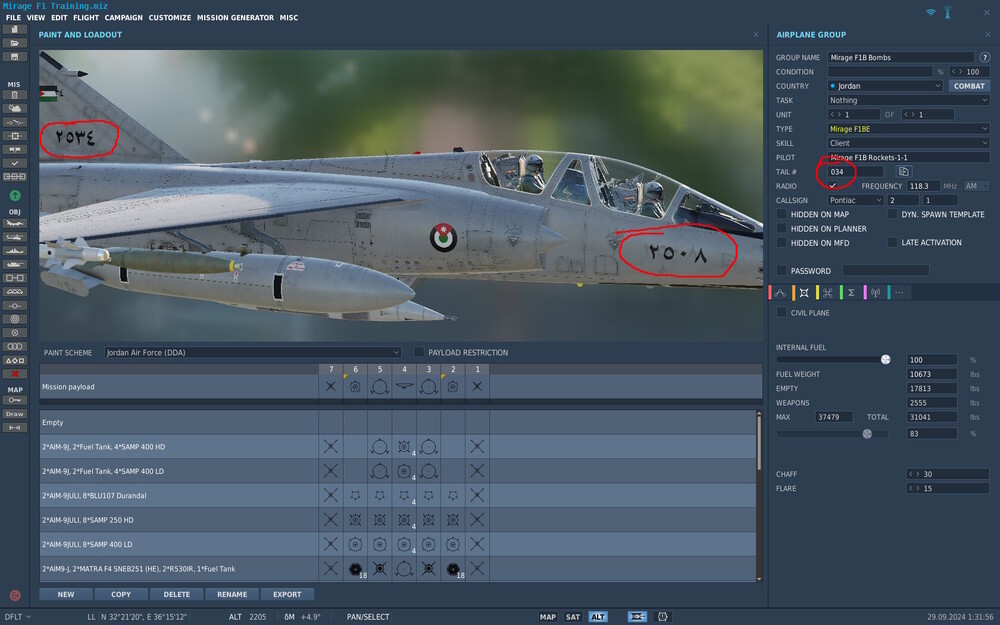The height and width of the screenshot is (625, 1000).
Task: Toggle the Payload Restriction checkbox
Action: 419,352
